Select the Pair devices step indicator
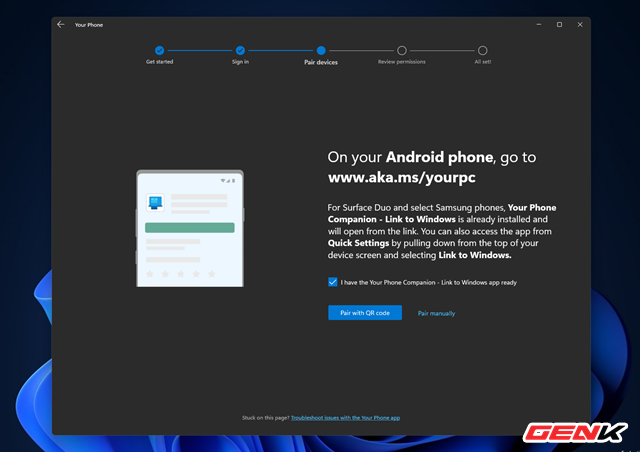The image size is (640, 452). coord(321,50)
